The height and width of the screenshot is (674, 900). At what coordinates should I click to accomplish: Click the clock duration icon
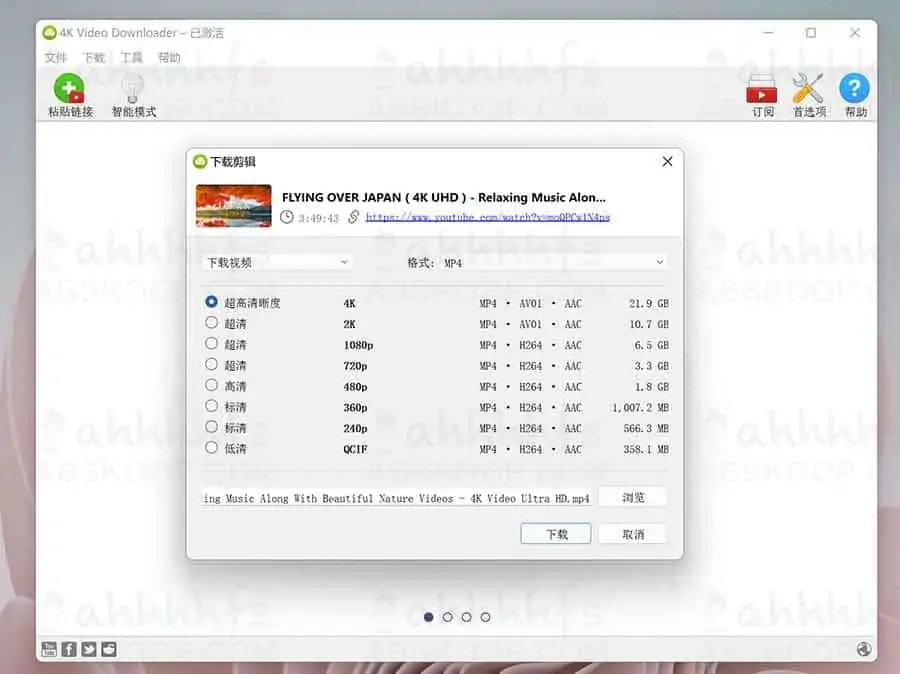point(286,217)
